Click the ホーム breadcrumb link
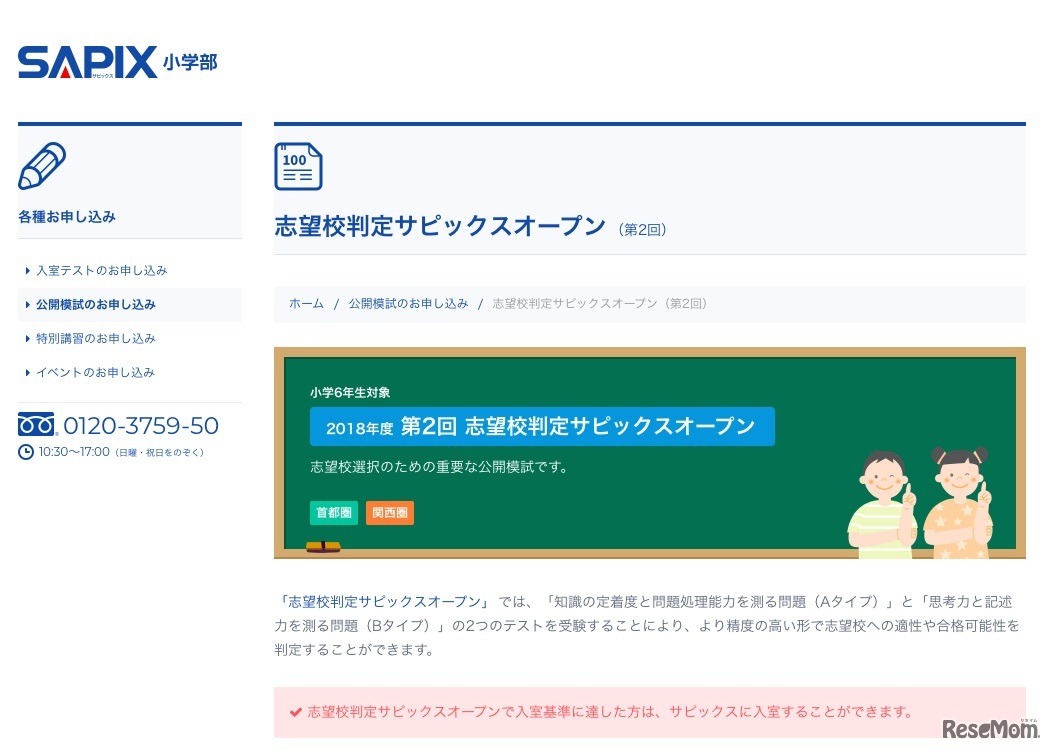The height and width of the screenshot is (752, 1053). point(306,303)
